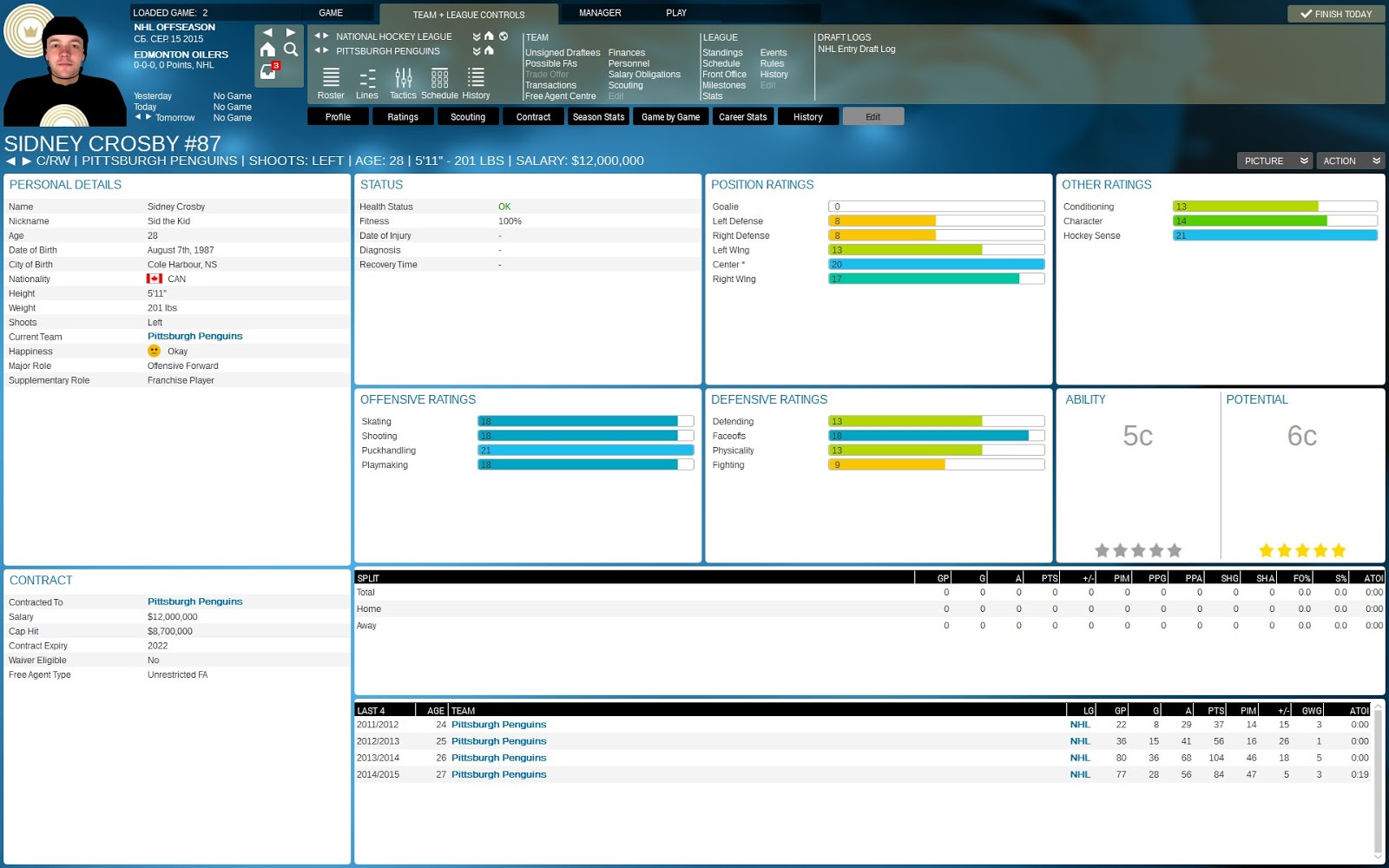Click the career table scrollbar on the right
The height and width of the screenshot is (868, 1389).
click(1378, 781)
